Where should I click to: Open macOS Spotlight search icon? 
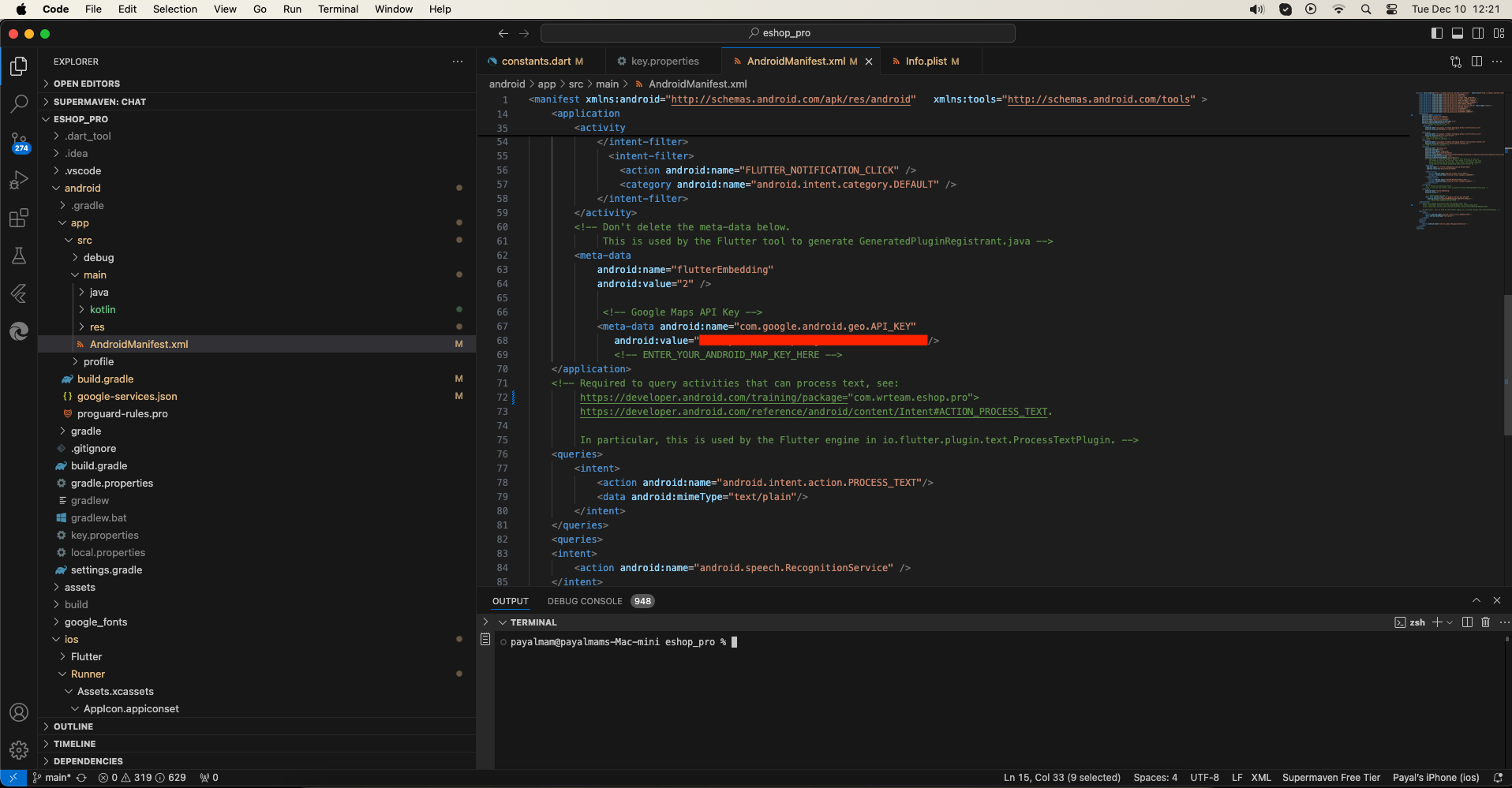1366,9
